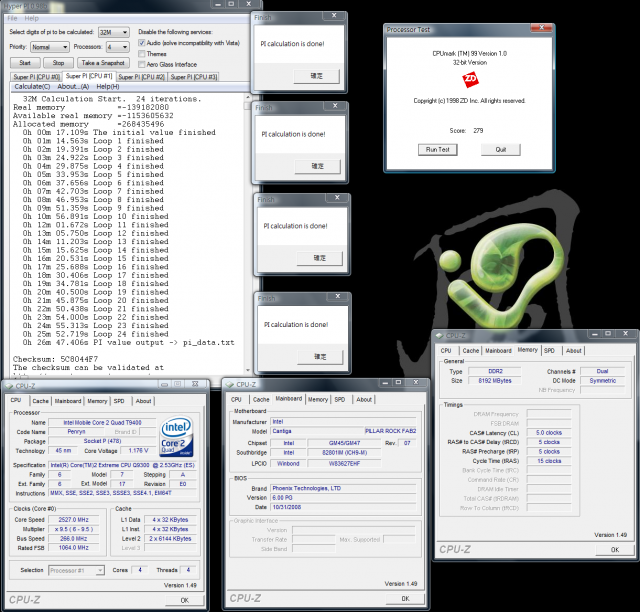640x612 pixels.
Task: Toggle Audio incompatibility with Vista checkbox
Action: click(x=142, y=43)
